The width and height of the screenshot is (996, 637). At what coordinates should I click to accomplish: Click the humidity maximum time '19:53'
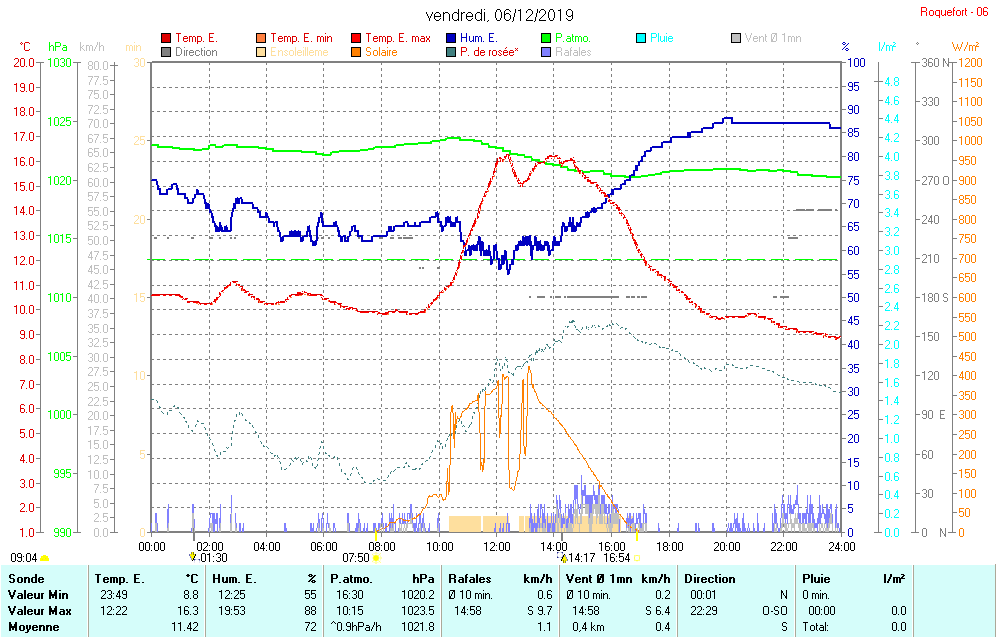pyautogui.click(x=231, y=611)
